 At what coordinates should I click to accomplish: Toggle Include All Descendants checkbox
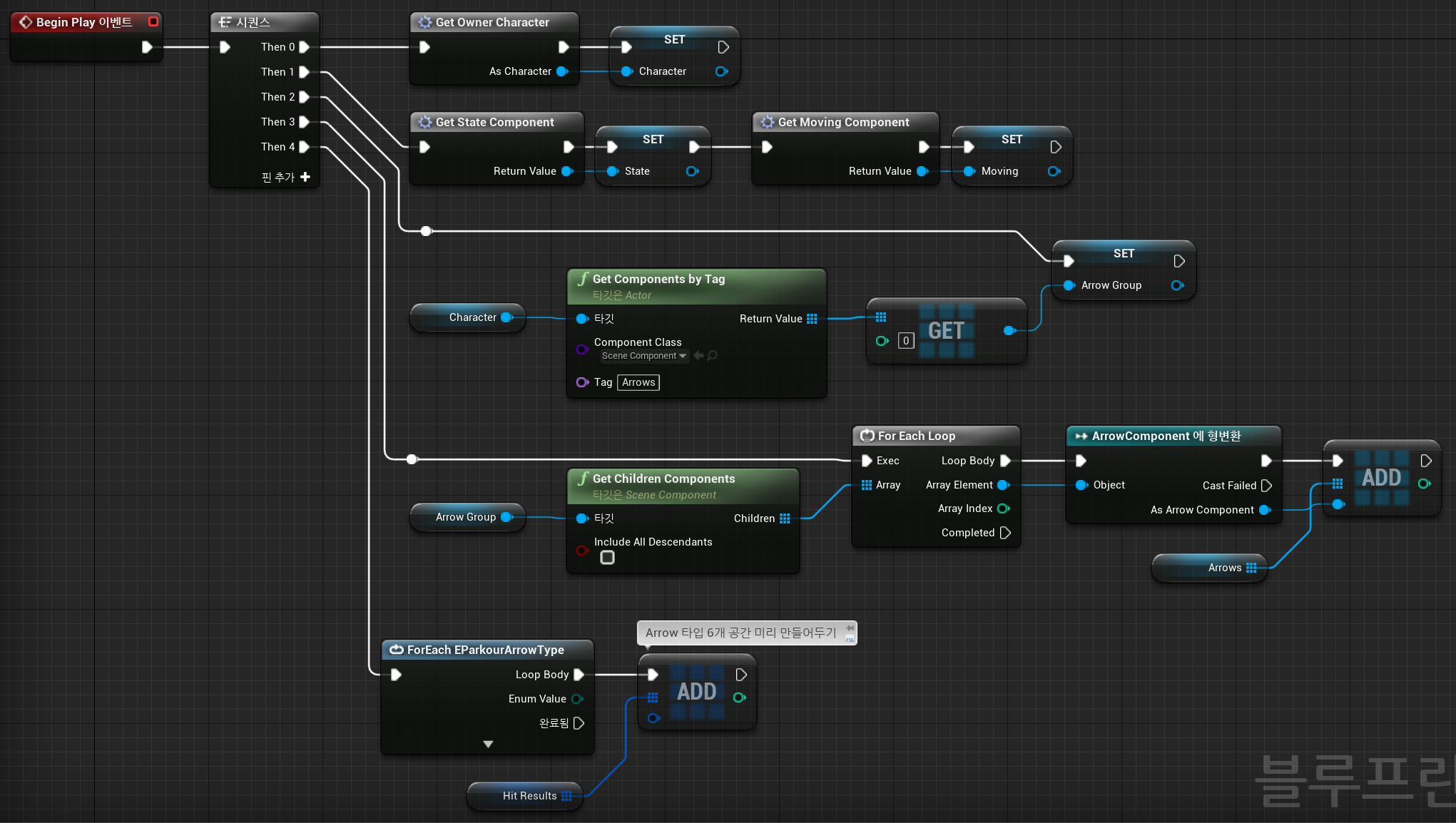607,558
